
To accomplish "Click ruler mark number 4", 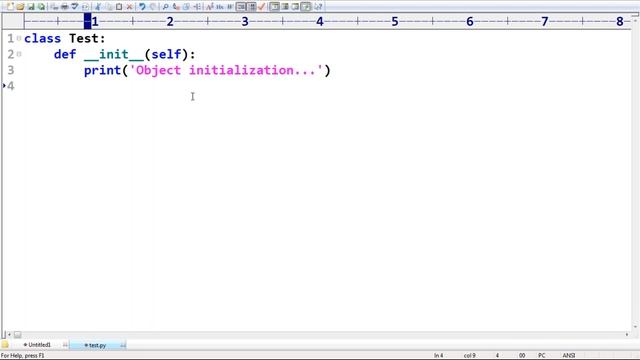I will 320,21.
